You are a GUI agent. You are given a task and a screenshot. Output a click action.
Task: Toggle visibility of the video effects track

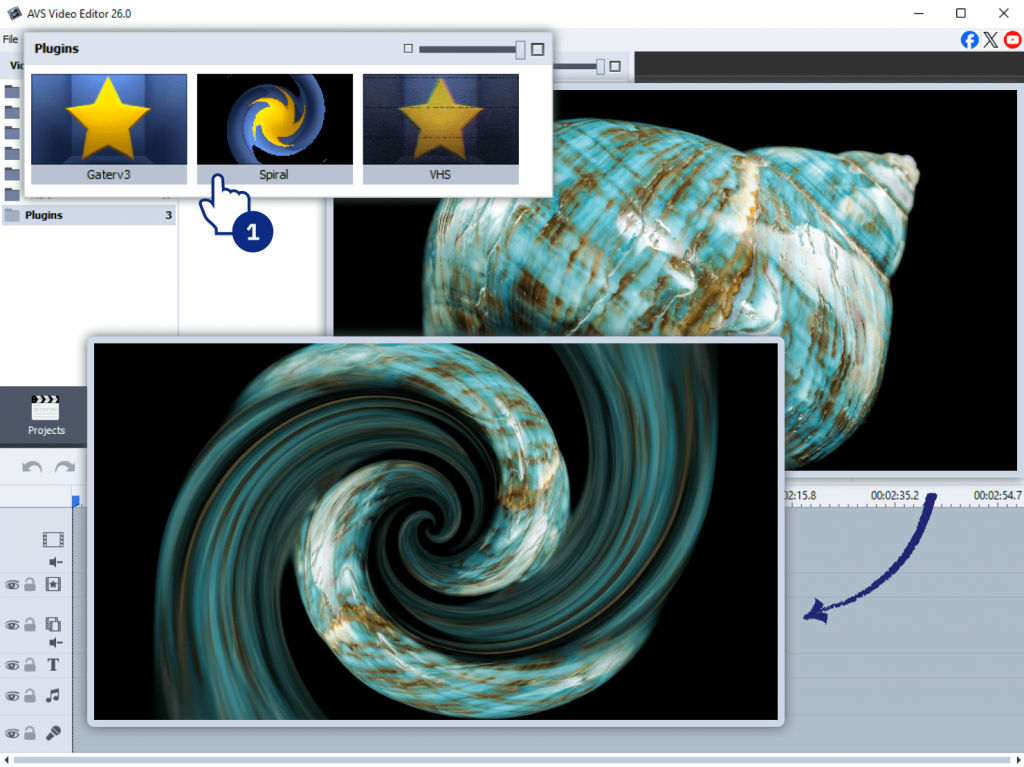tap(12, 585)
